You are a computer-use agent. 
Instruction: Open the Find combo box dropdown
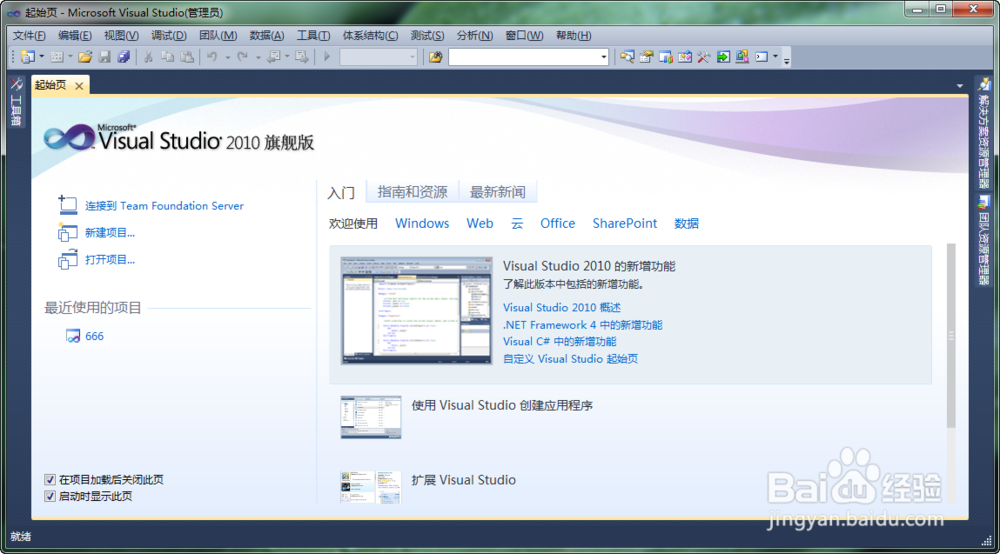click(603, 57)
